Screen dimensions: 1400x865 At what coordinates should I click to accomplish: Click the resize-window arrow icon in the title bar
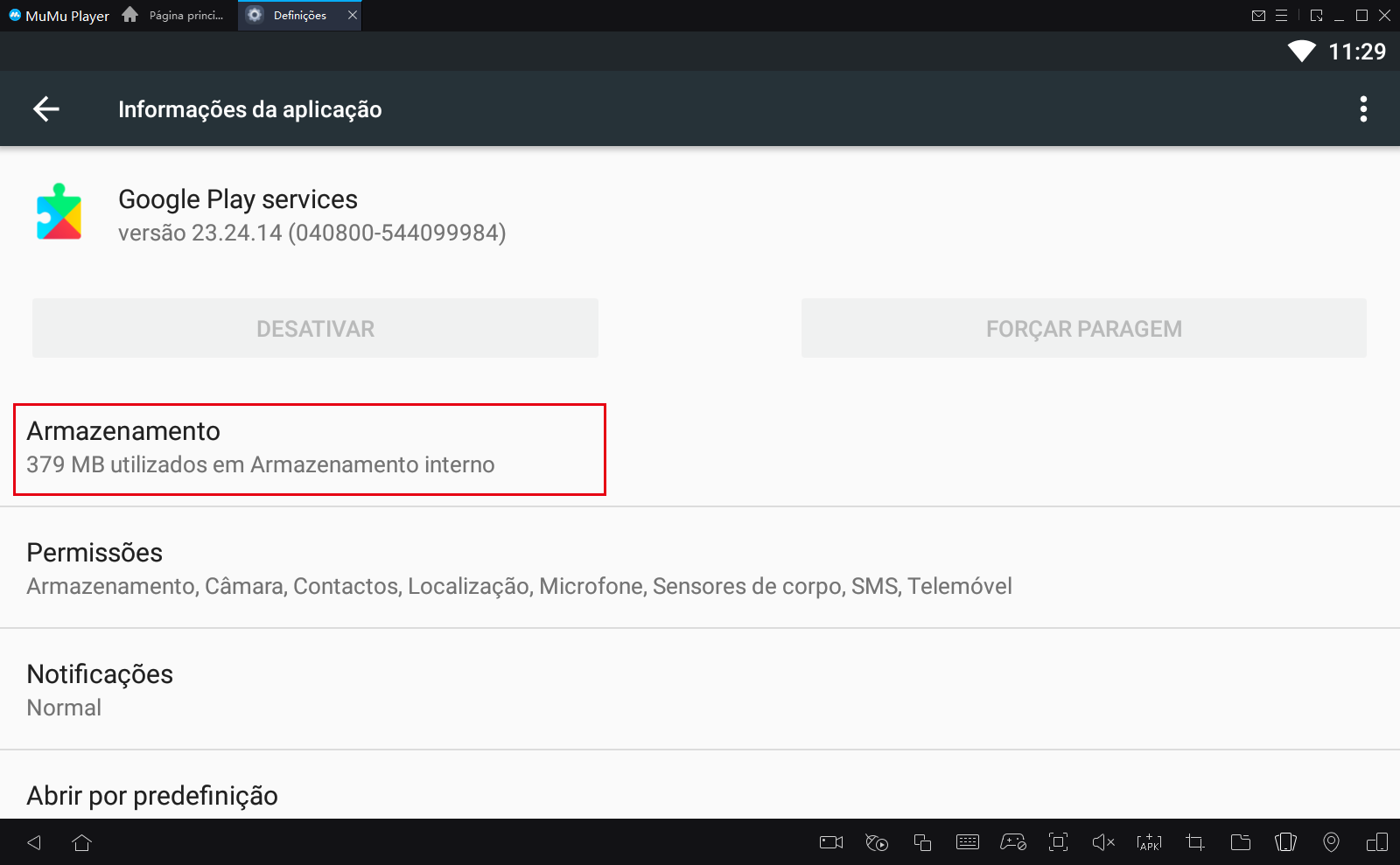[x=1317, y=15]
